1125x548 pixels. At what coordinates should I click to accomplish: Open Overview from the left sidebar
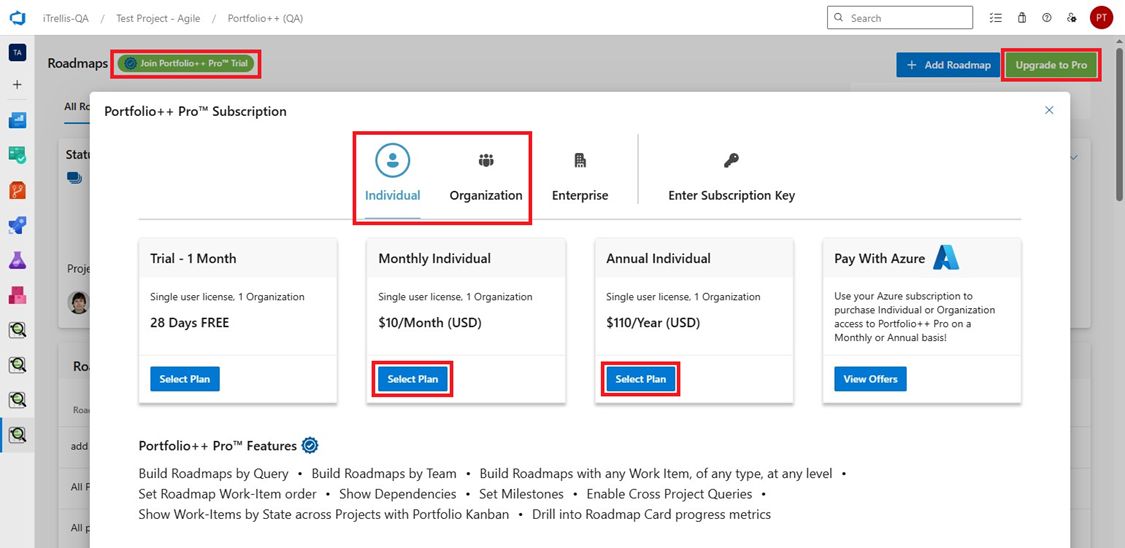click(x=17, y=121)
